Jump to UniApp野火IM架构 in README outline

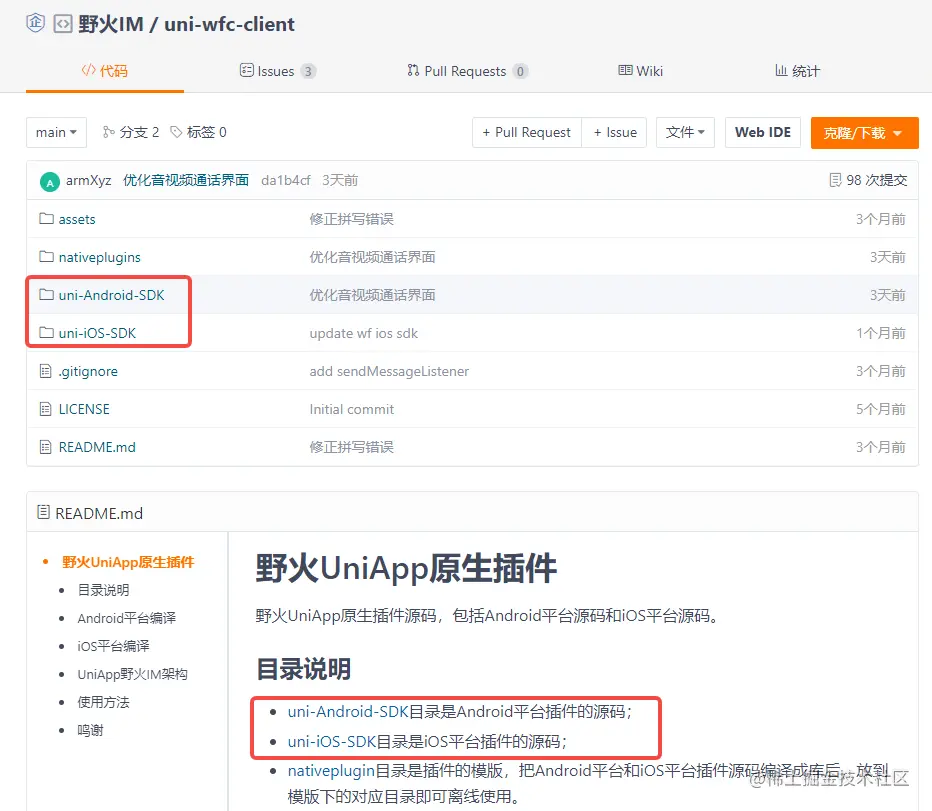[133, 674]
